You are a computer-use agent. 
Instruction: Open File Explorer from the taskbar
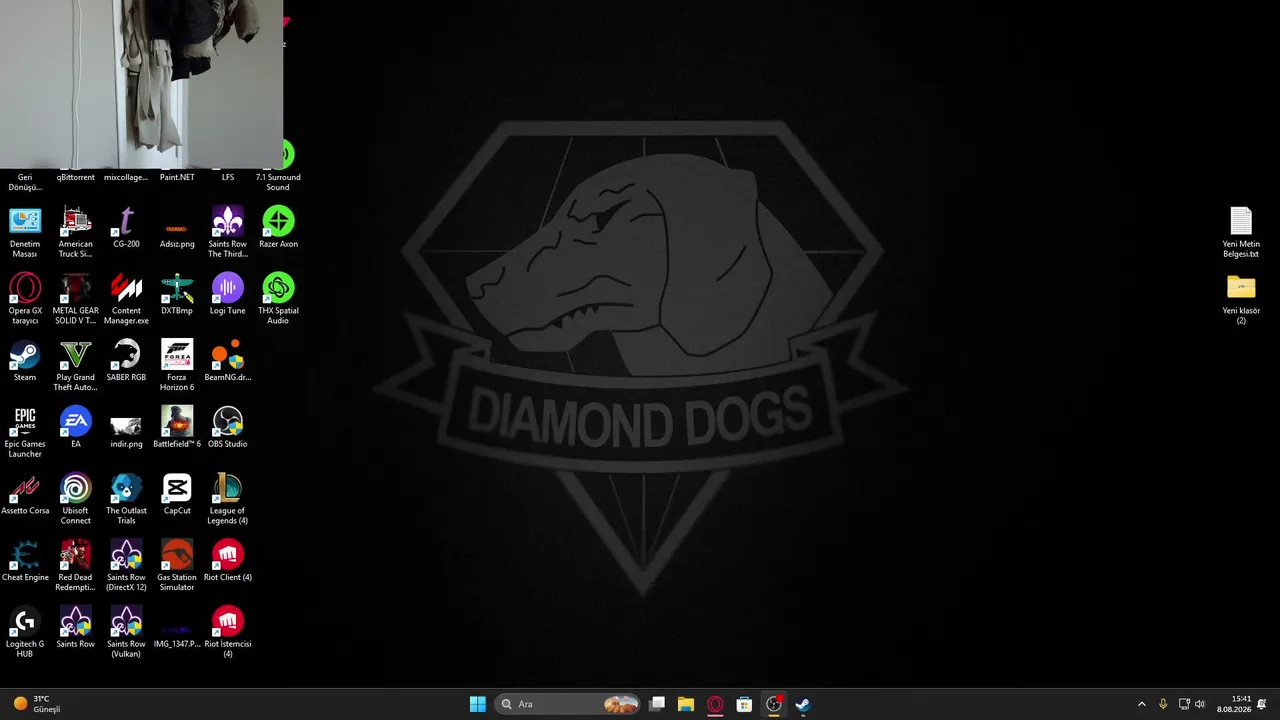click(x=686, y=704)
